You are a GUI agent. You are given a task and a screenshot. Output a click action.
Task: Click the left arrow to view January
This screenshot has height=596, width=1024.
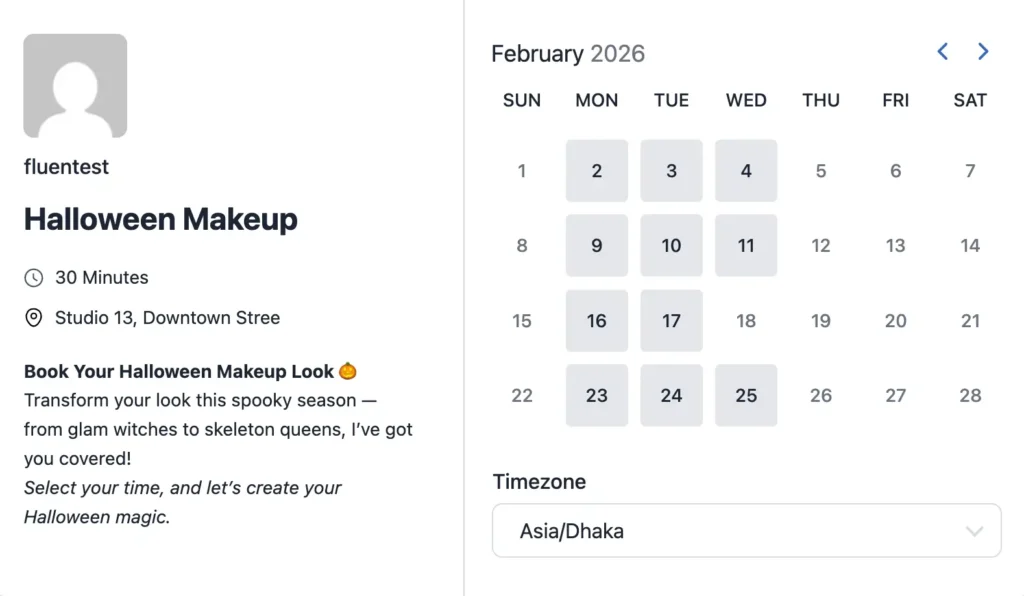click(941, 51)
